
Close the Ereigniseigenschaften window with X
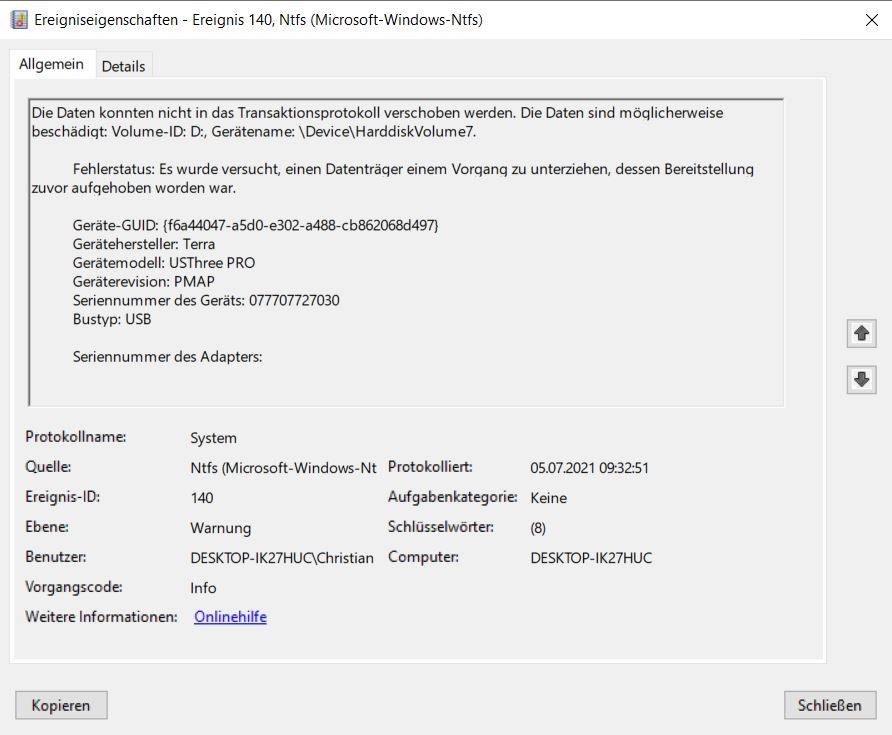[870, 20]
